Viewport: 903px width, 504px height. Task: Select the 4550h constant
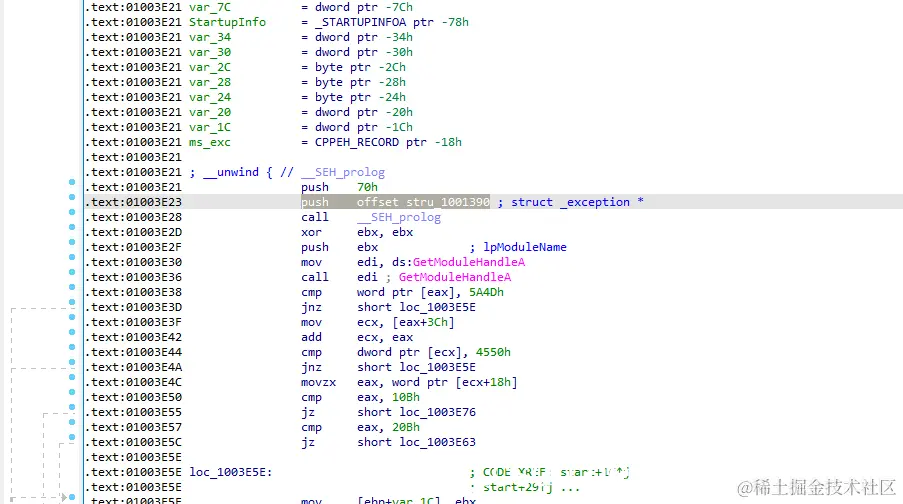tap(493, 352)
